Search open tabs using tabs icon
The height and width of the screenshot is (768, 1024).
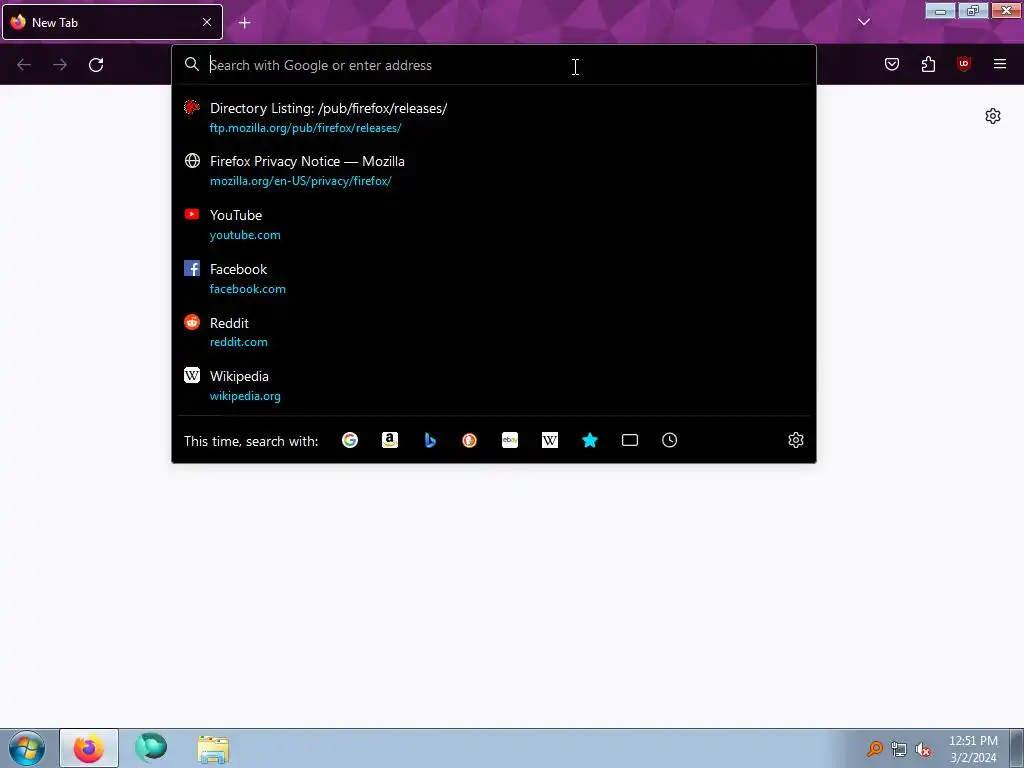[x=630, y=440]
